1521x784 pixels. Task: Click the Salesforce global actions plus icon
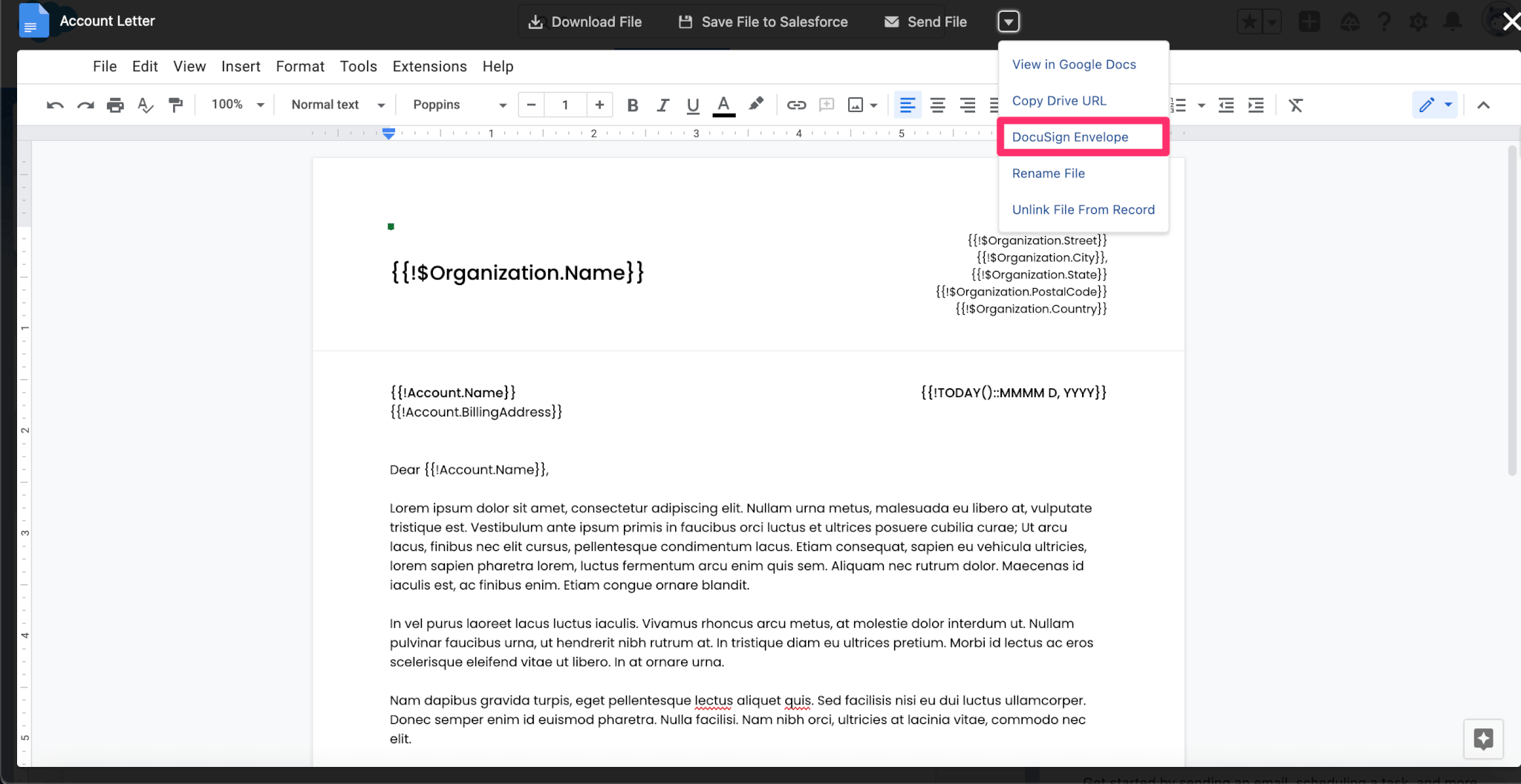[1309, 22]
